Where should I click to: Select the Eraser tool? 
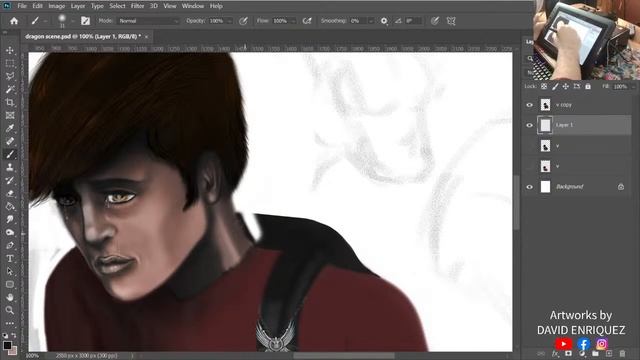10,193
